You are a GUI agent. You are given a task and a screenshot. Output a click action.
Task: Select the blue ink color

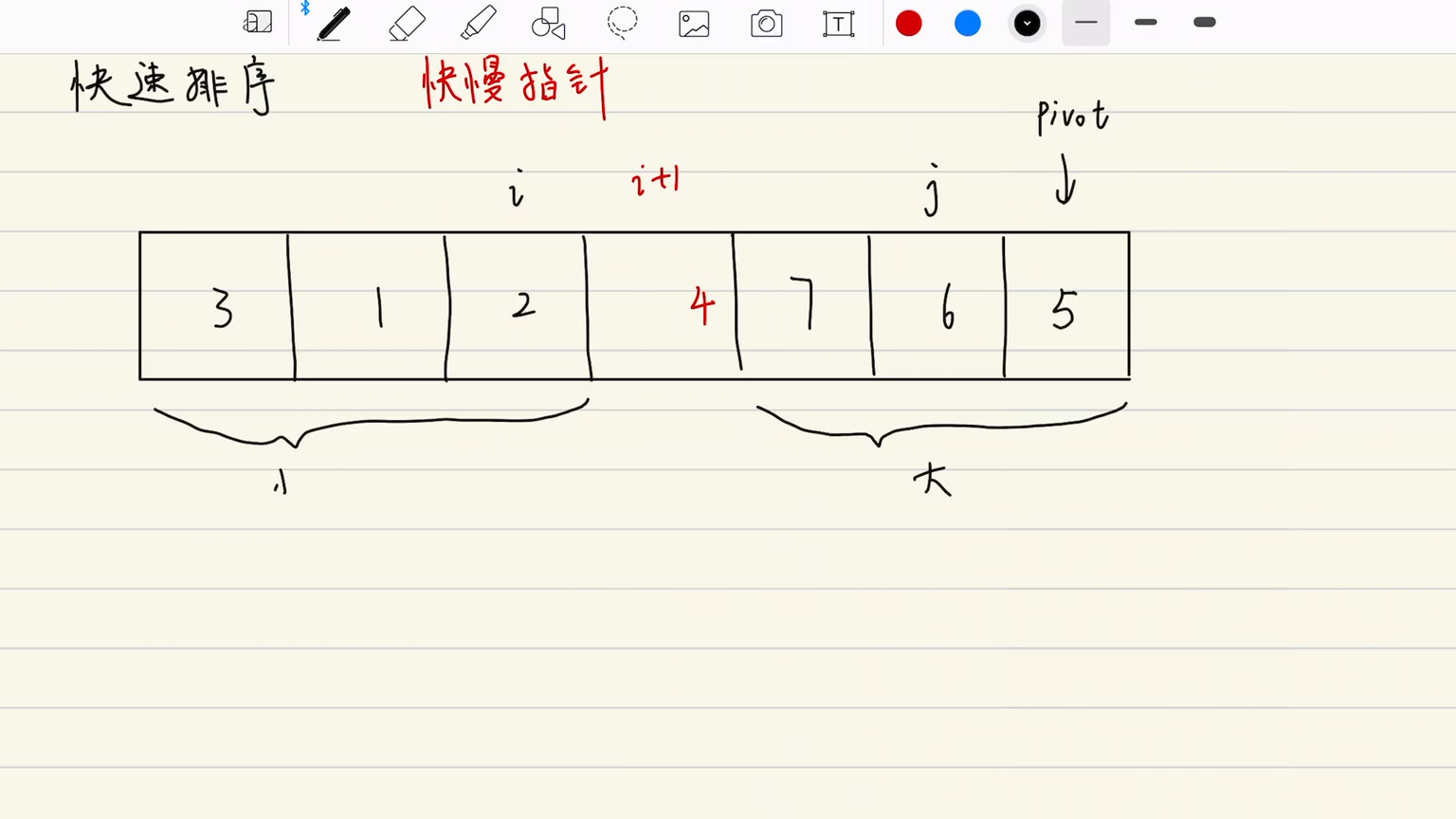(967, 22)
